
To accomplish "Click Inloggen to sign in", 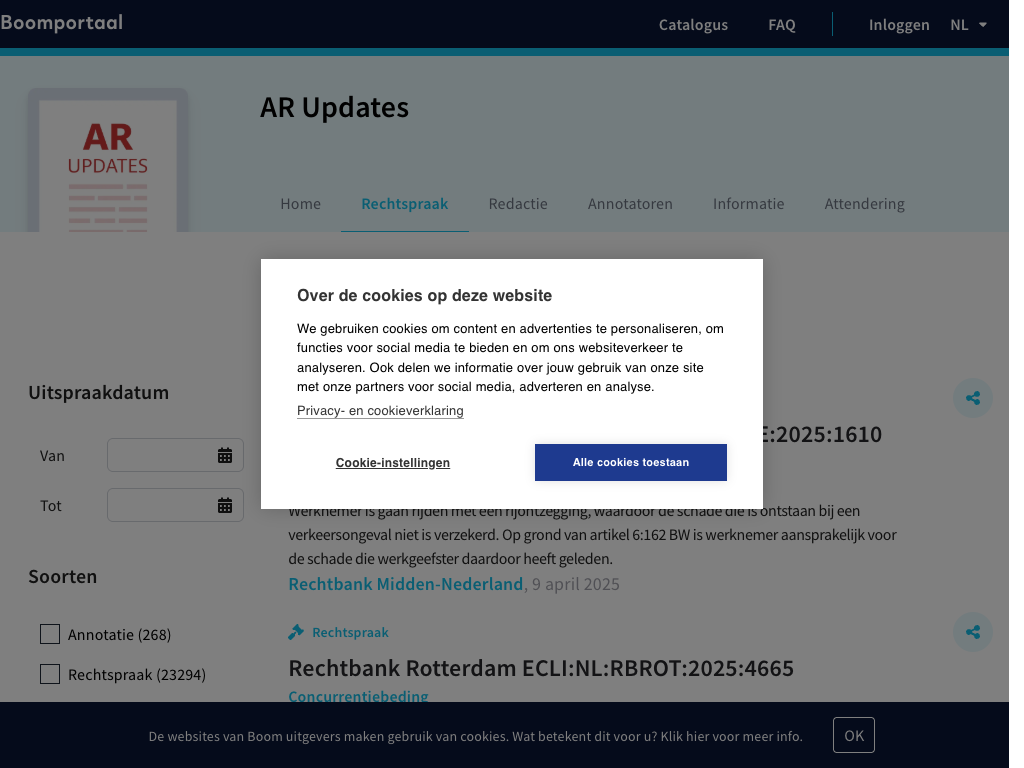I will pos(899,25).
